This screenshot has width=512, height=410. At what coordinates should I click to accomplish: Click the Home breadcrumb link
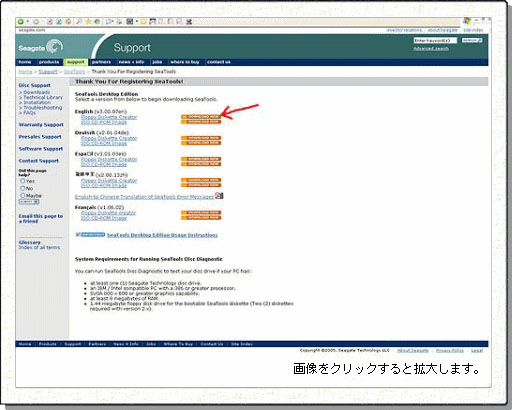pos(25,72)
